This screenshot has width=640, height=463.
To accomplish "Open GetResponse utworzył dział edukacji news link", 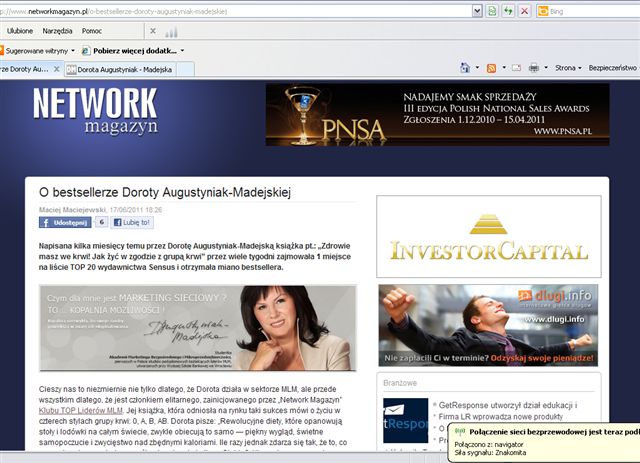I will coord(508,405).
